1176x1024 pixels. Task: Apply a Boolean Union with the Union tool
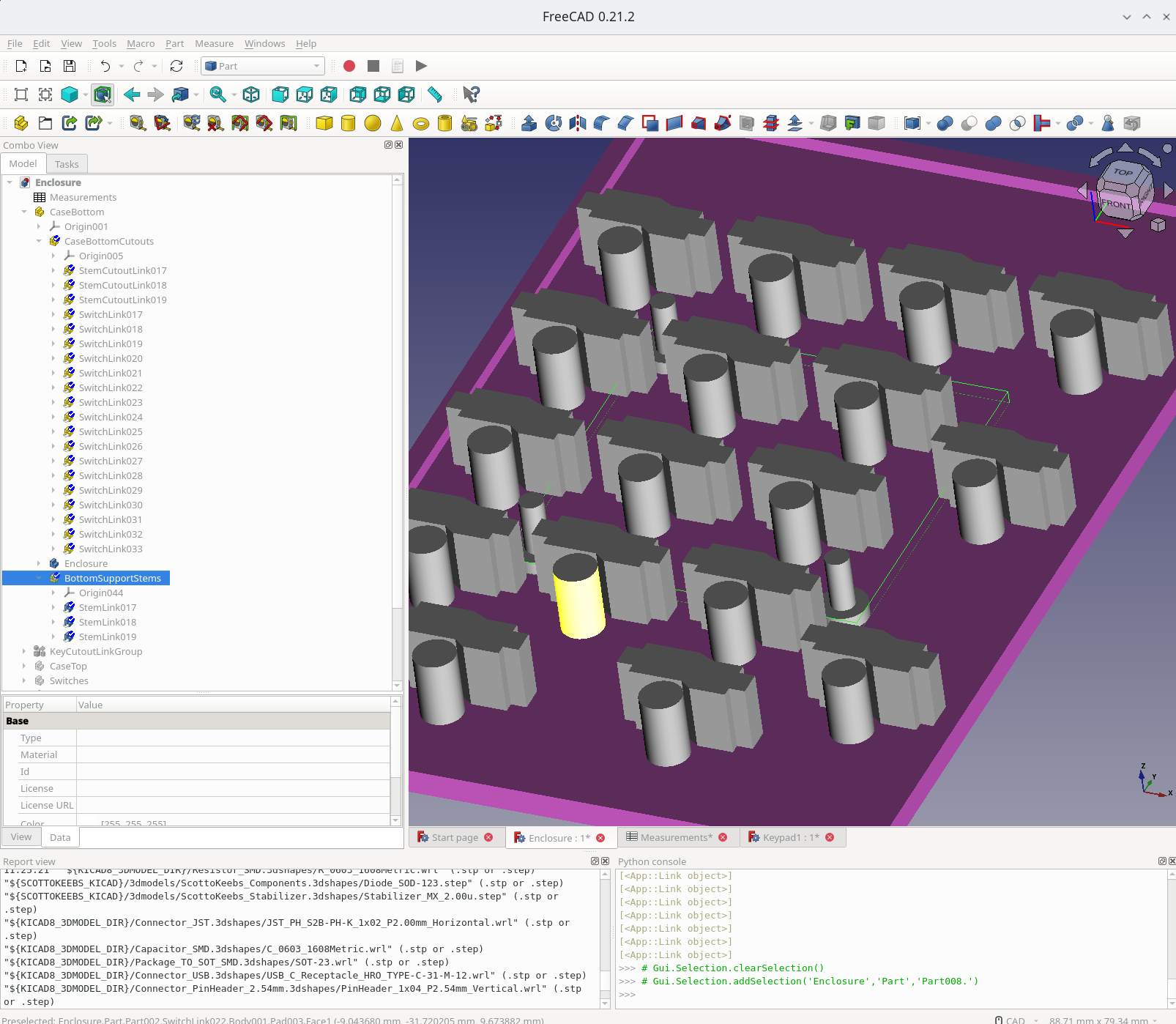pos(993,123)
